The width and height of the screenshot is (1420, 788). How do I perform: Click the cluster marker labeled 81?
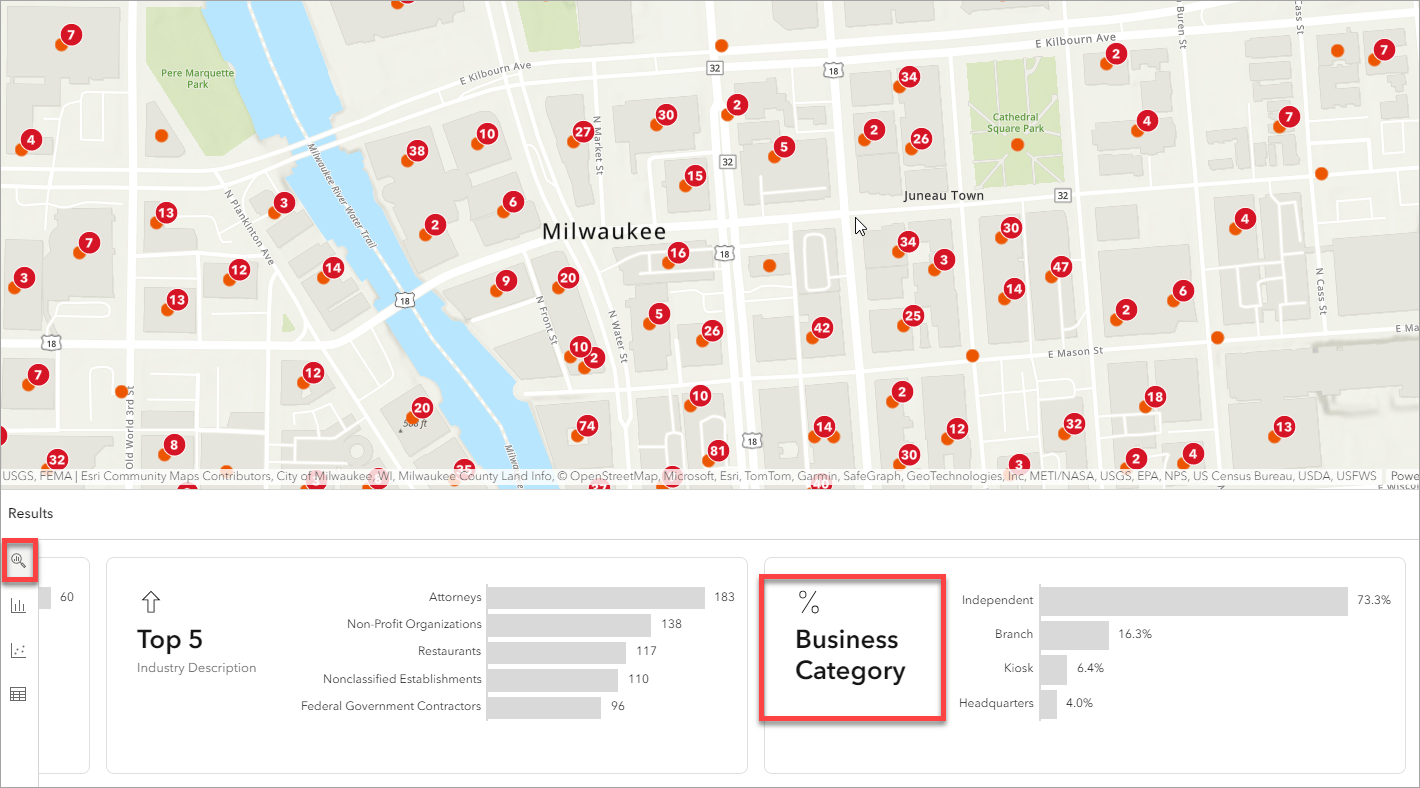pos(717,450)
